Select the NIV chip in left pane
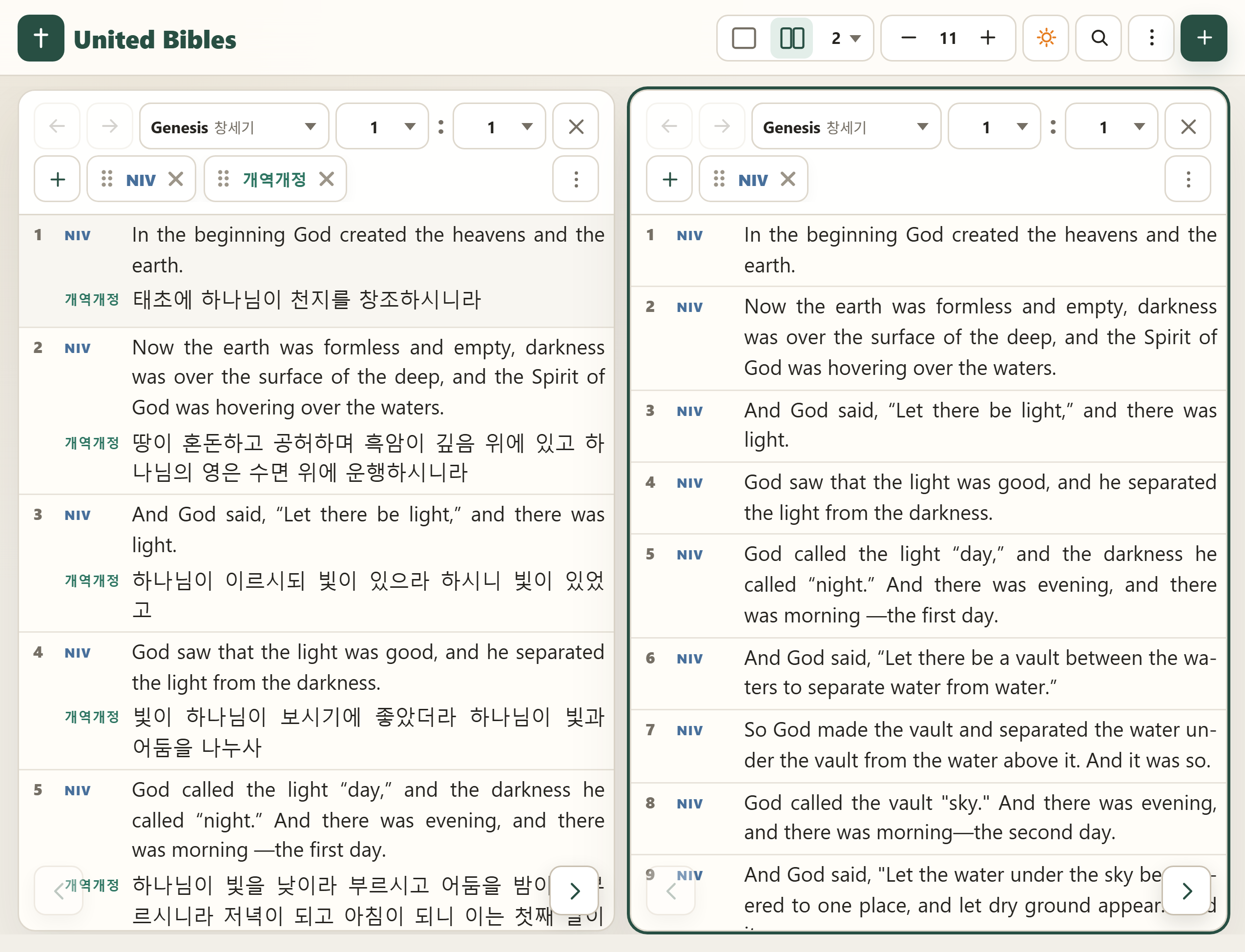The height and width of the screenshot is (952, 1245). pos(141,179)
